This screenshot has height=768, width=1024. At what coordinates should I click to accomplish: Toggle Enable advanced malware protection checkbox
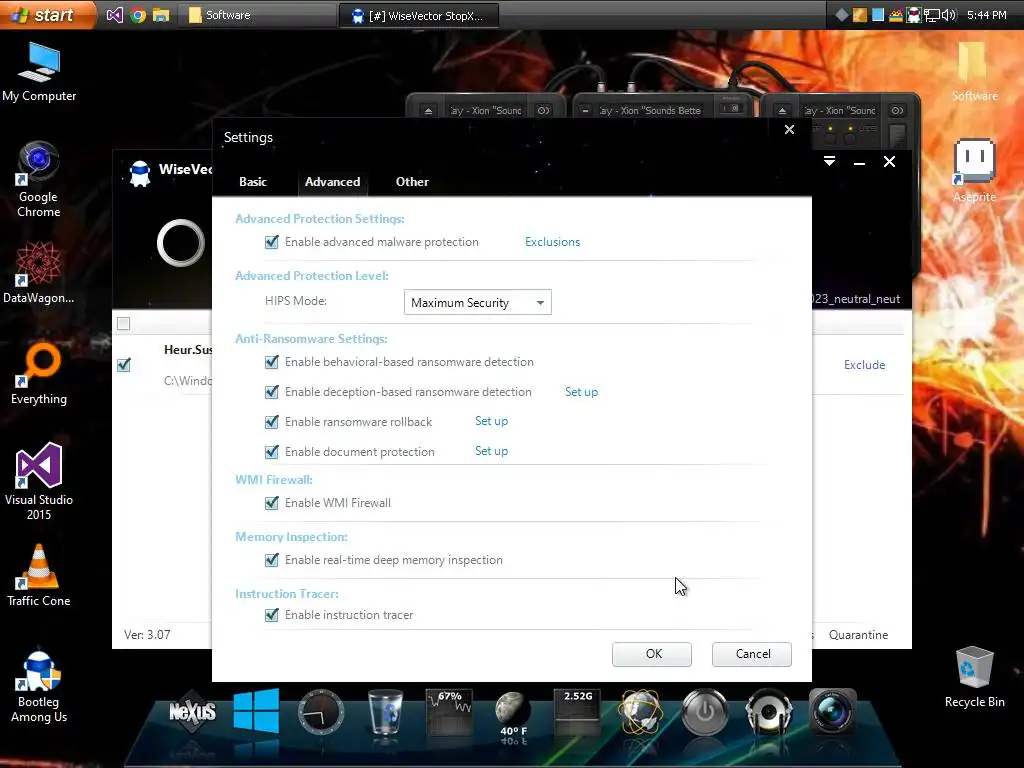[x=272, y=242]
